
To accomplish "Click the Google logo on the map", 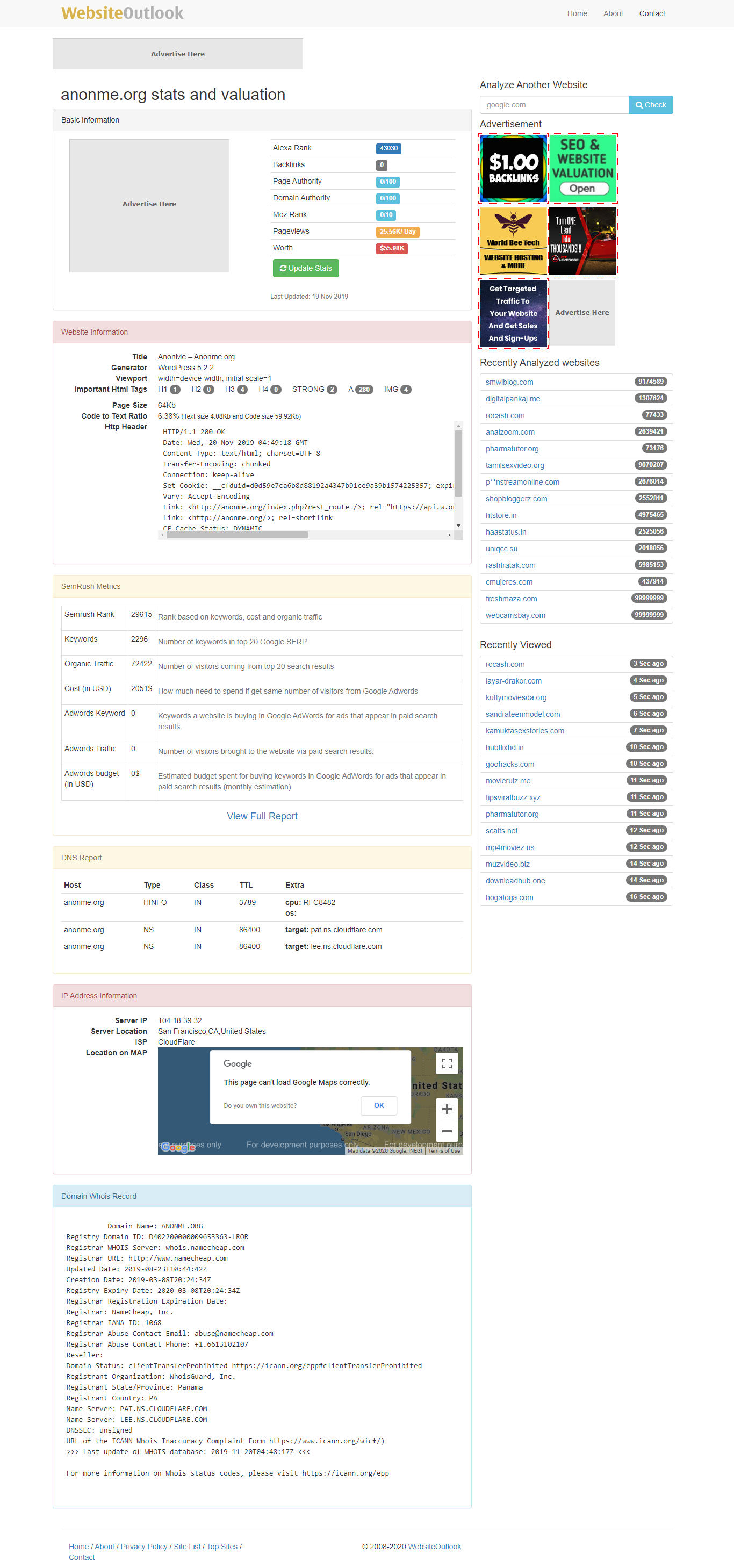I will pos(178,1147).
